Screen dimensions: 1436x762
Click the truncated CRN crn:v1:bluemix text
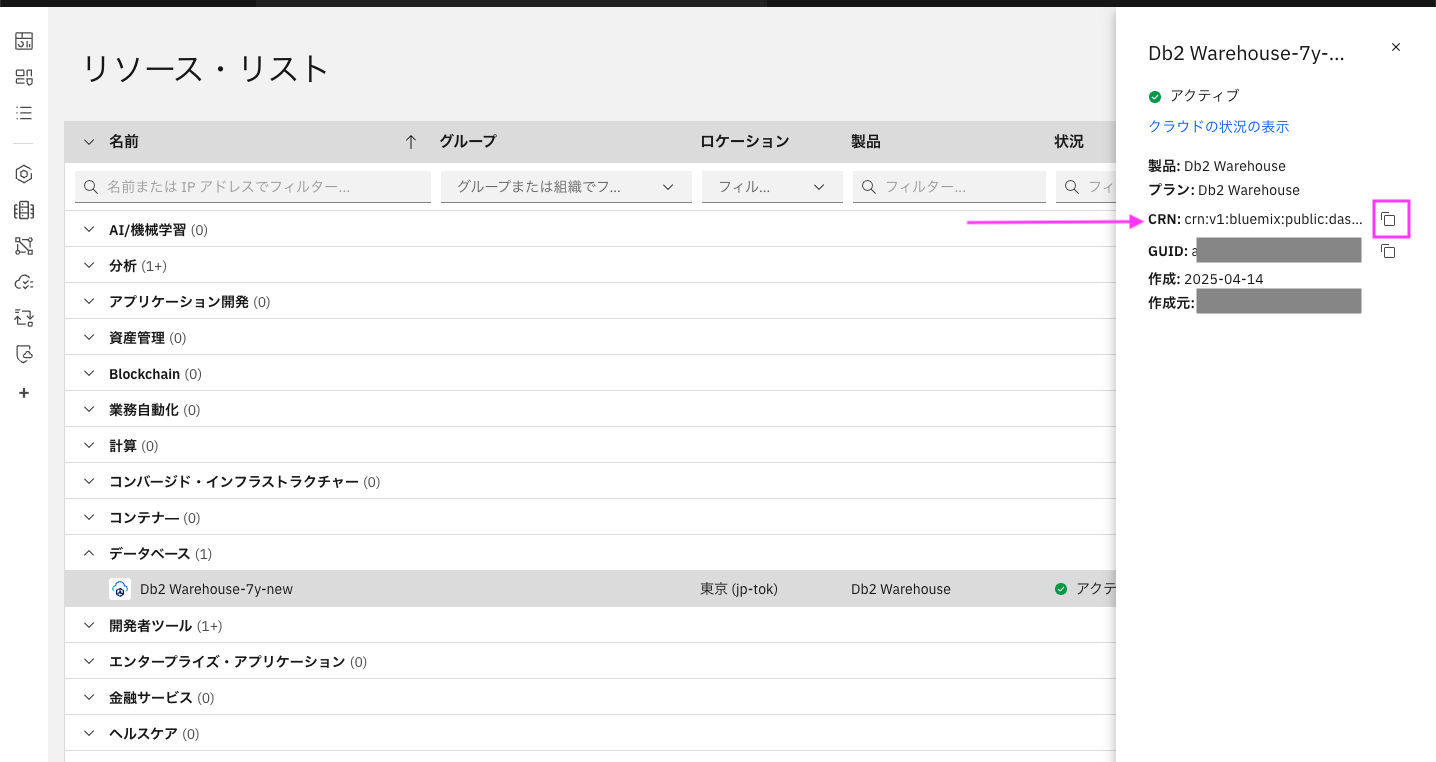pos(1273,219)
